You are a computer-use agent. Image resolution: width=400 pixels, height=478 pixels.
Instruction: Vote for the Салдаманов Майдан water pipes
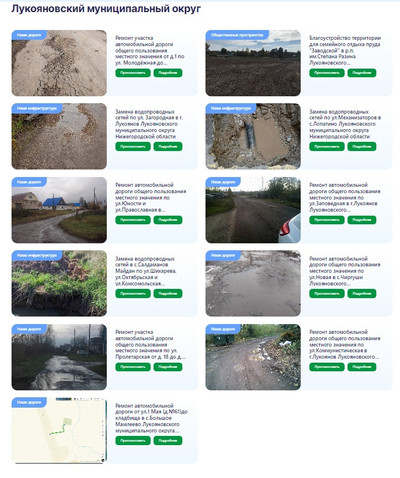tap(133, 294)
